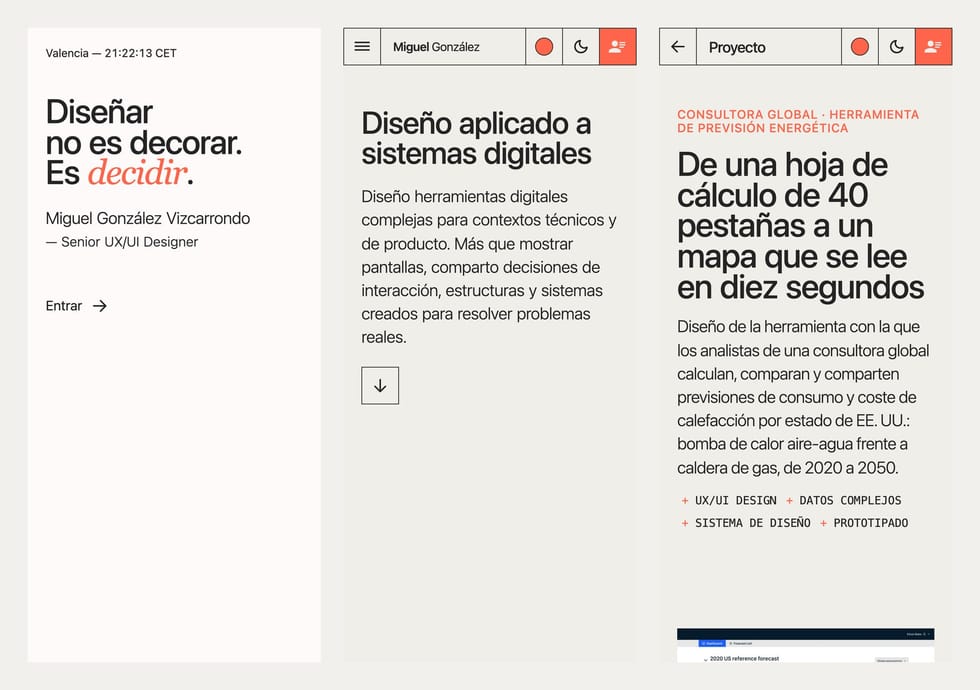This screenshot has height=690, width=980.
Task: Click the UX/UI DESIGN tag
Action: pos(729,501)
